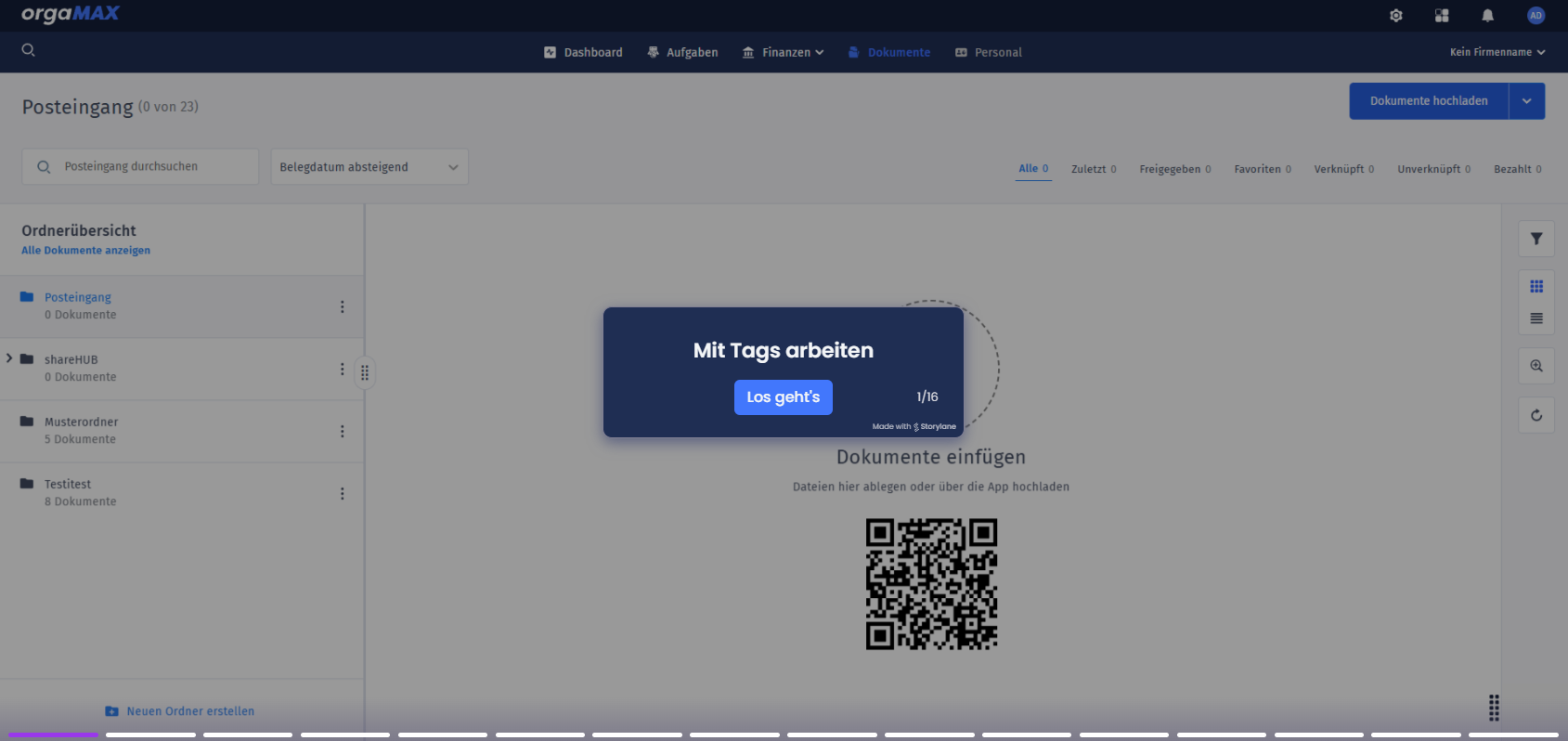Go to Dashboard
This screenshot has height=741, width=1568.
click(583, 53)
